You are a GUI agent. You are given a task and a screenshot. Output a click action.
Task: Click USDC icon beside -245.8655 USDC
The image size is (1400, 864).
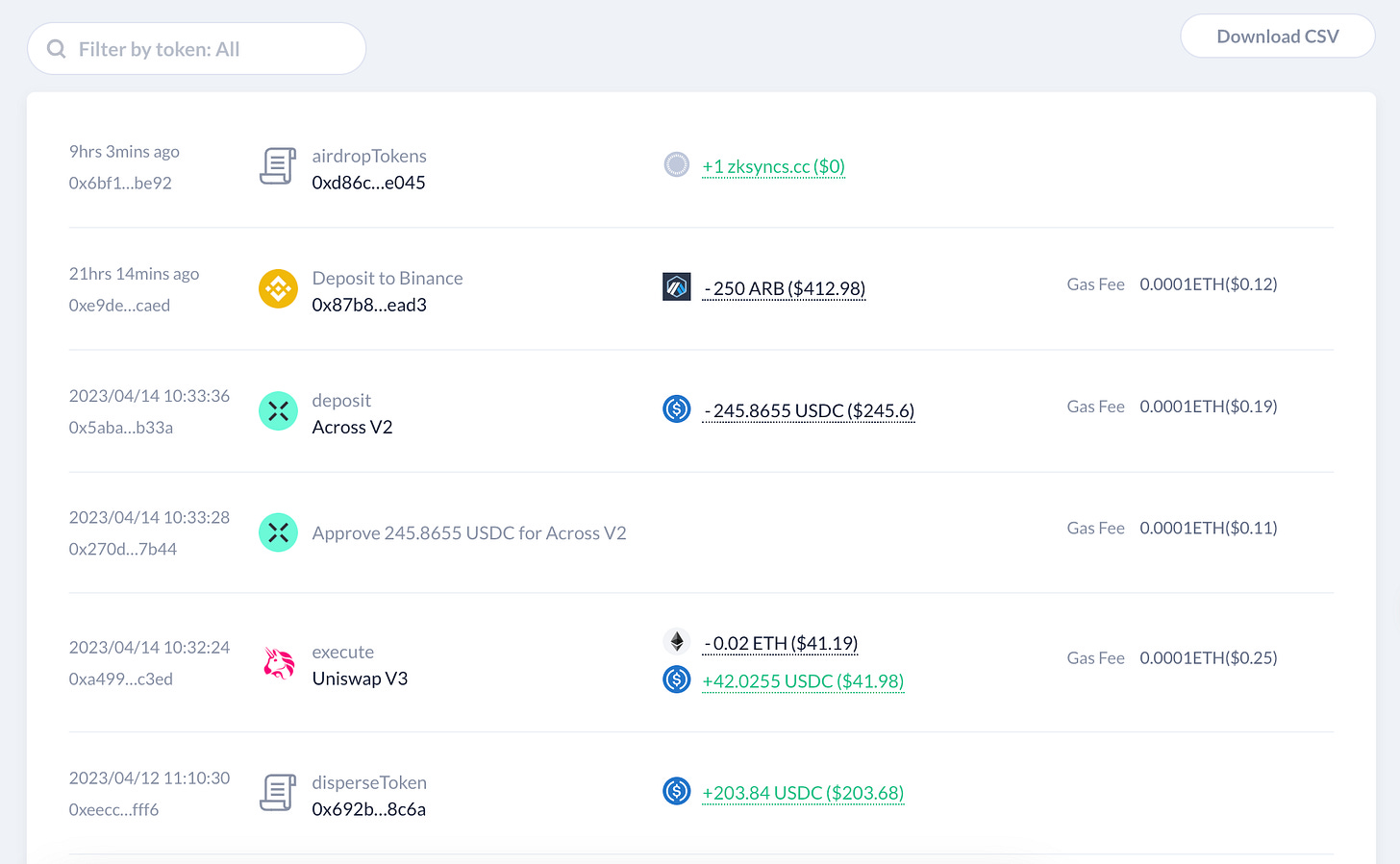coord(677,408)
